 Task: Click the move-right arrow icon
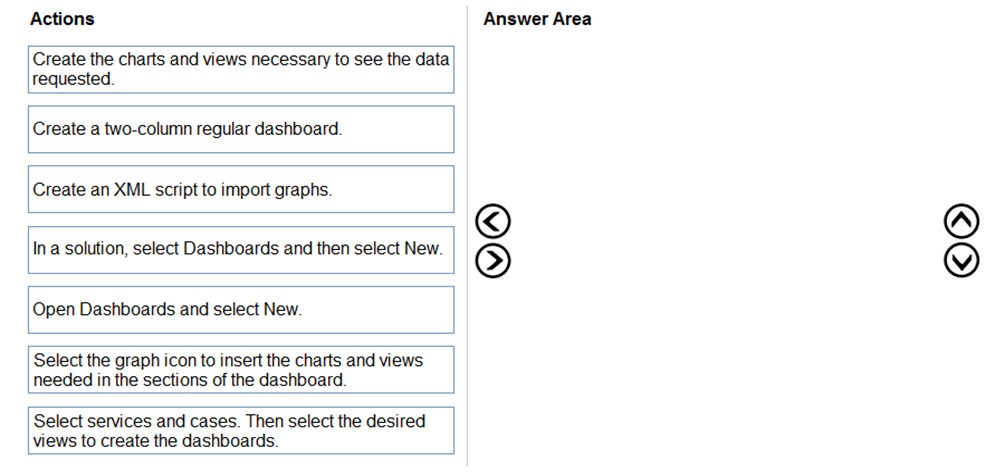click(494, 260)
